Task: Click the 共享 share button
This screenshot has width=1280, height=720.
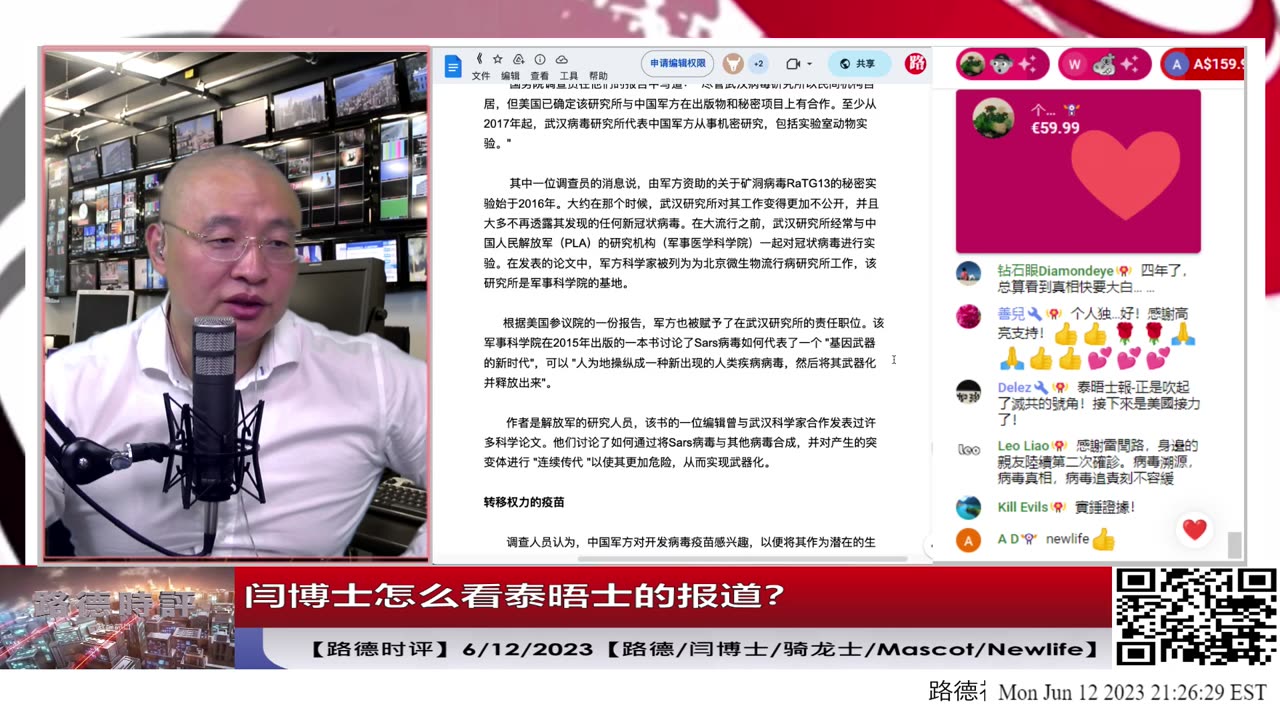Action: coord(859,63)
